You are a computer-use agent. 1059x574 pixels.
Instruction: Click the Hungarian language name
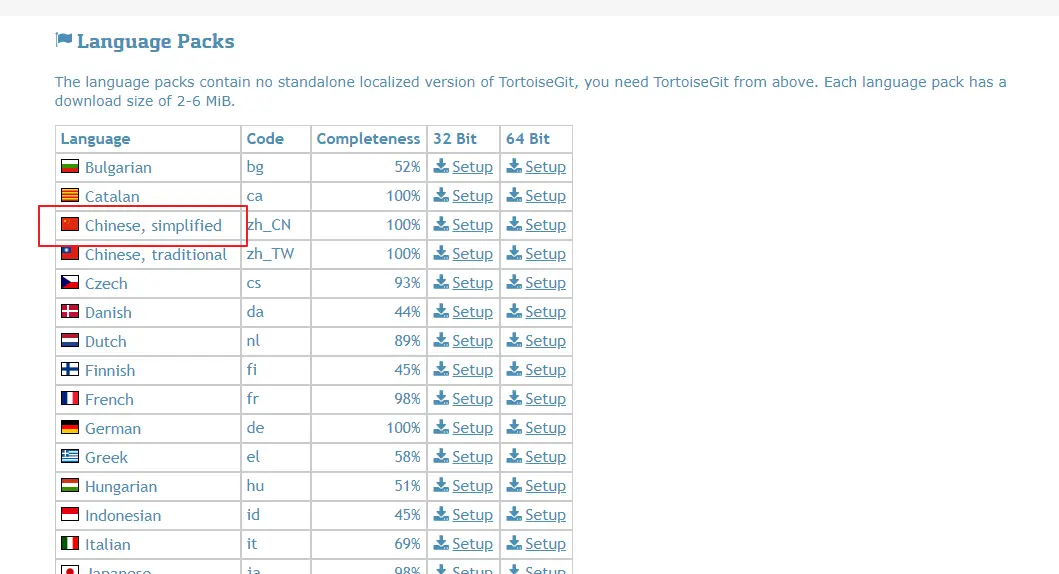[121, 487]
